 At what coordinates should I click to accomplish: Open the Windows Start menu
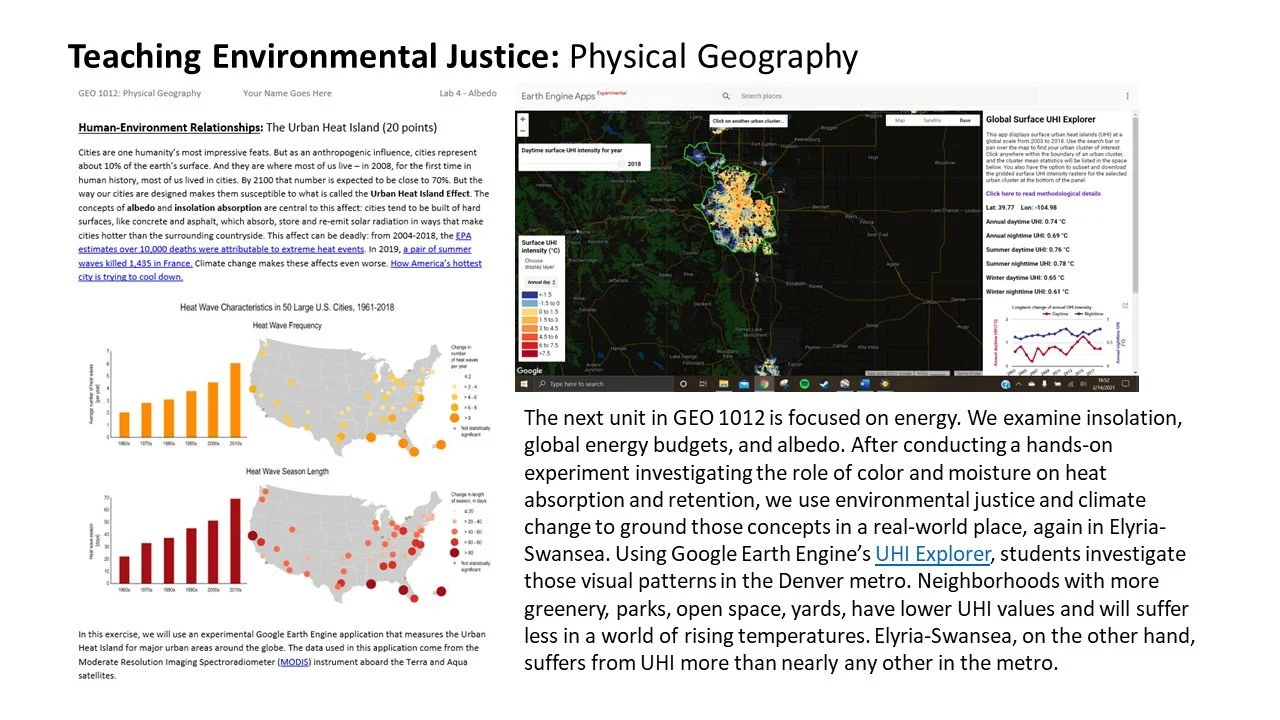click(523, 384)
